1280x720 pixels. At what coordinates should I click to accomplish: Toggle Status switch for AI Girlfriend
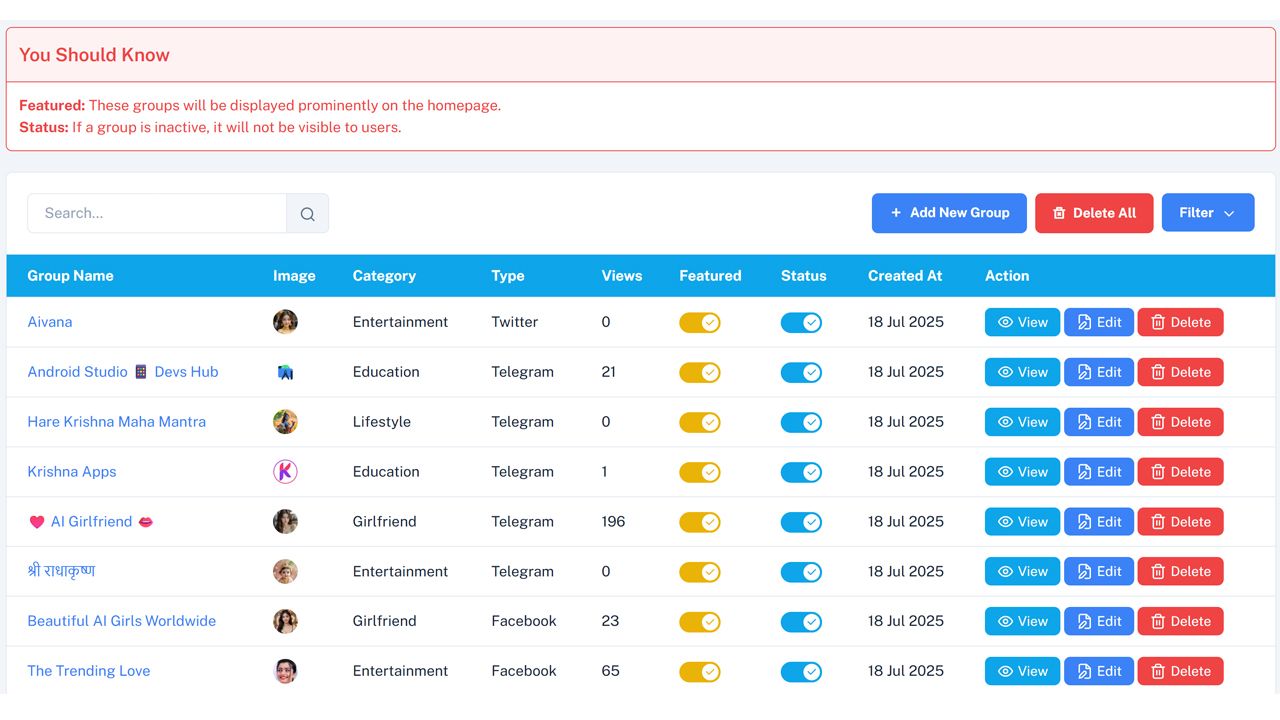(x=801, y=522)
